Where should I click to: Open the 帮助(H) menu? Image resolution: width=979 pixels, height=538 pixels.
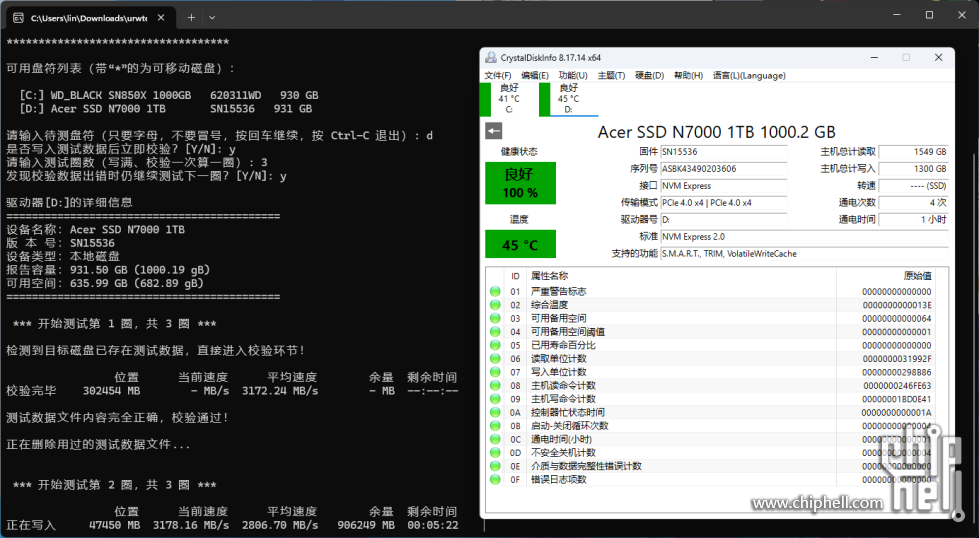click(688, 76)
